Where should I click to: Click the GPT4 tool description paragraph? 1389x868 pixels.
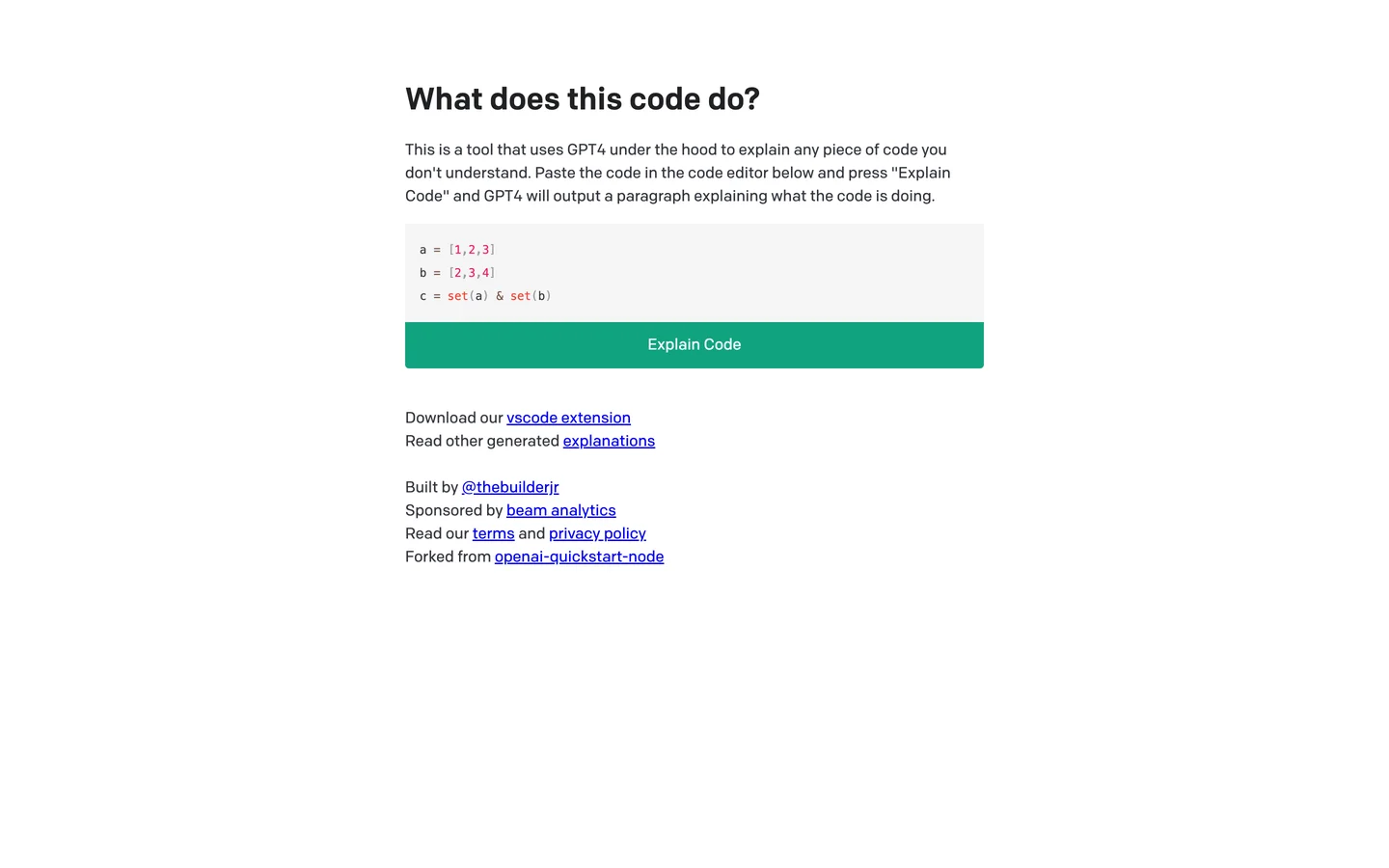677,173
